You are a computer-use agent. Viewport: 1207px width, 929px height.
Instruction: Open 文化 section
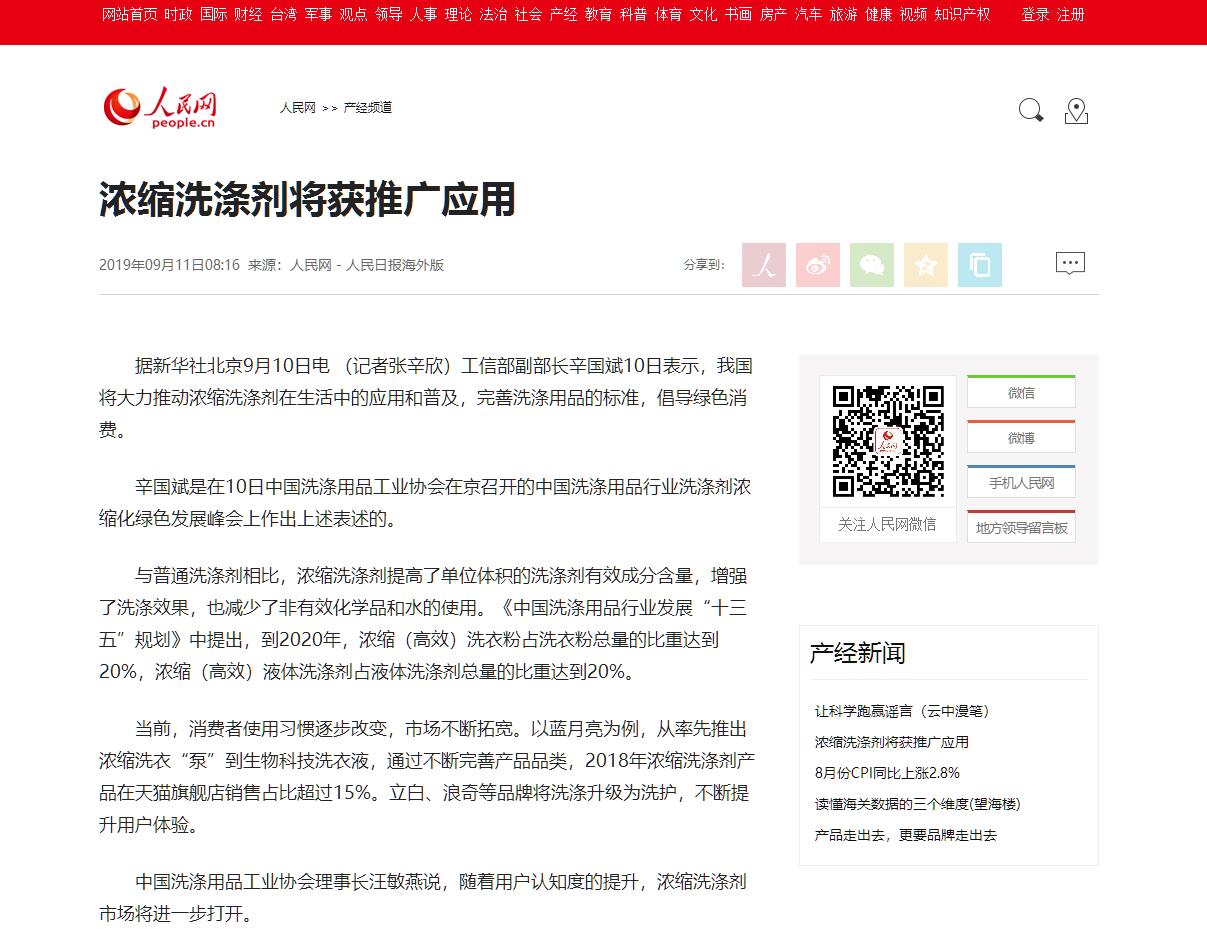pyautogui.click(x=704, y=15)
